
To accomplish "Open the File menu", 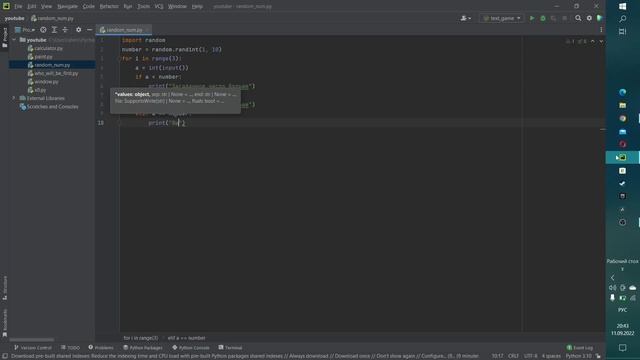I will (18, 7).
